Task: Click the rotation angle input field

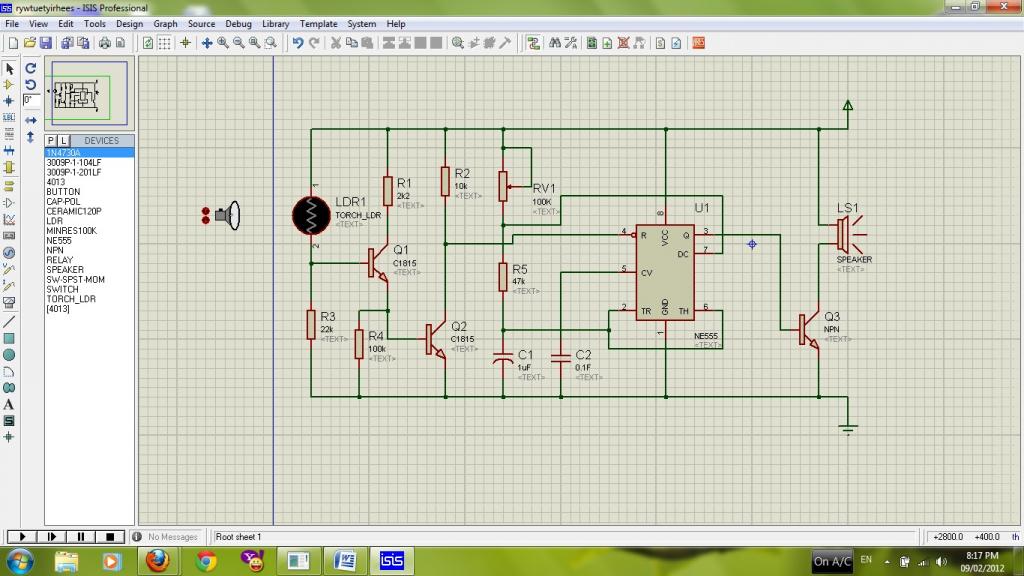Action: tap(31, 101)
